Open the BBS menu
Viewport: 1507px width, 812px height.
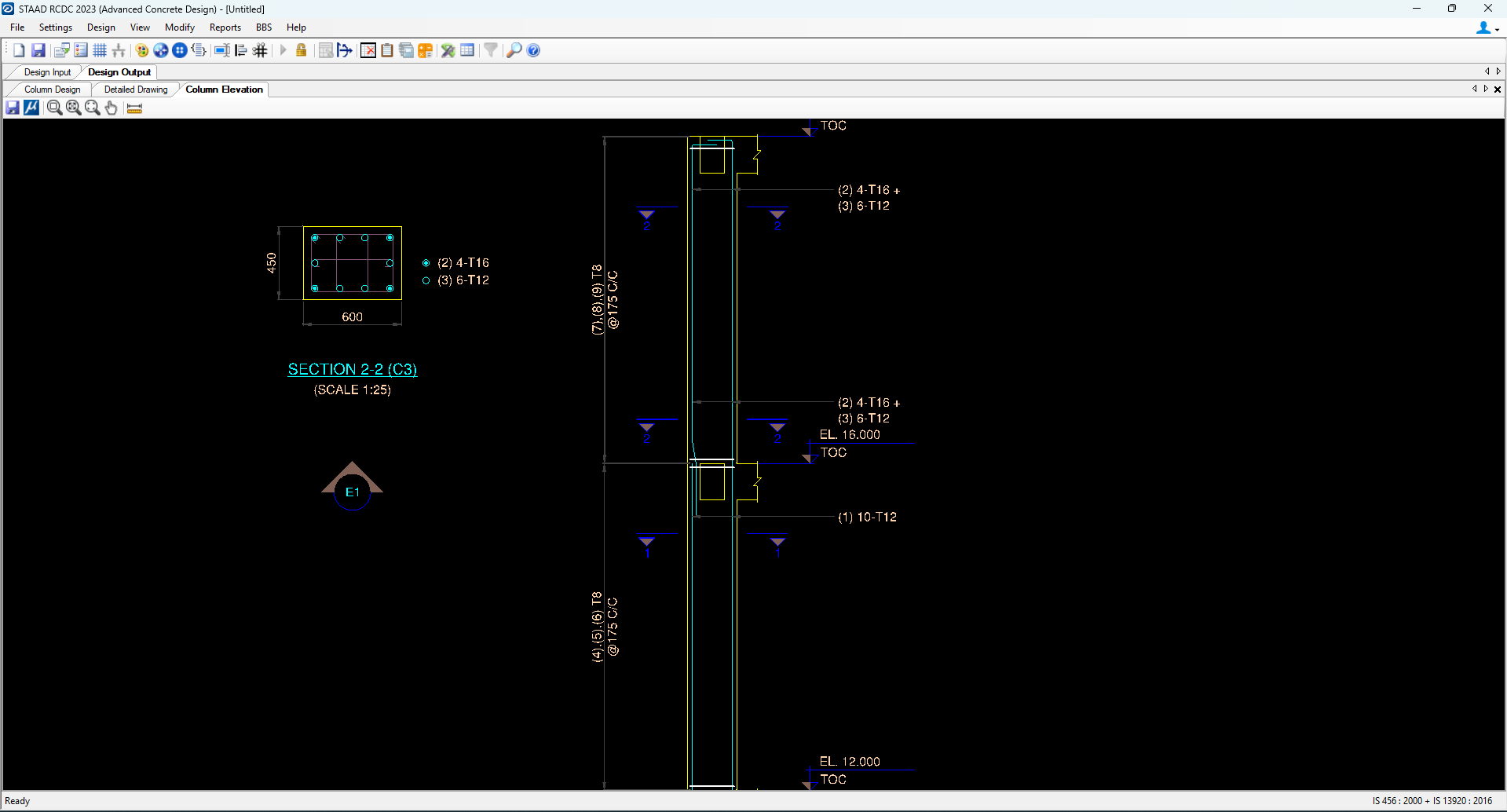click(263, 27)
